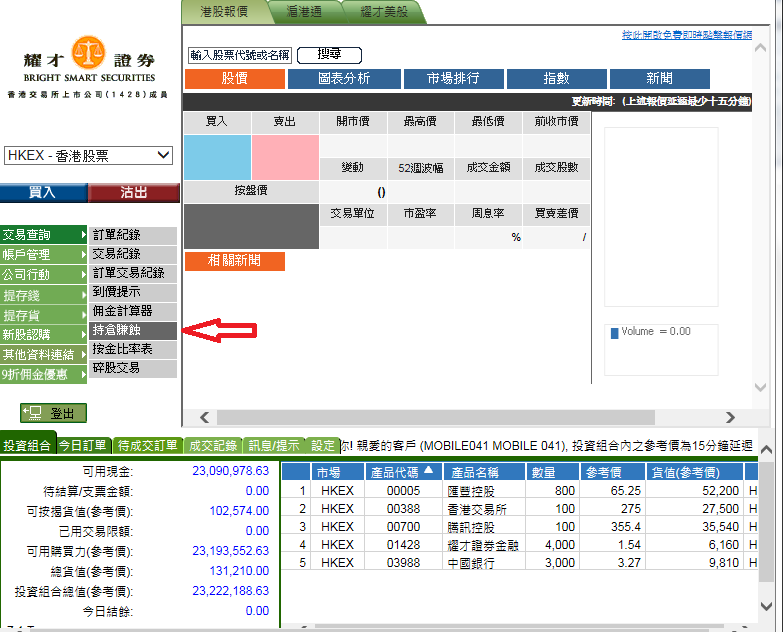
Task: Click the Bright Smart Securities logo
Action: [x=88, y=66]
